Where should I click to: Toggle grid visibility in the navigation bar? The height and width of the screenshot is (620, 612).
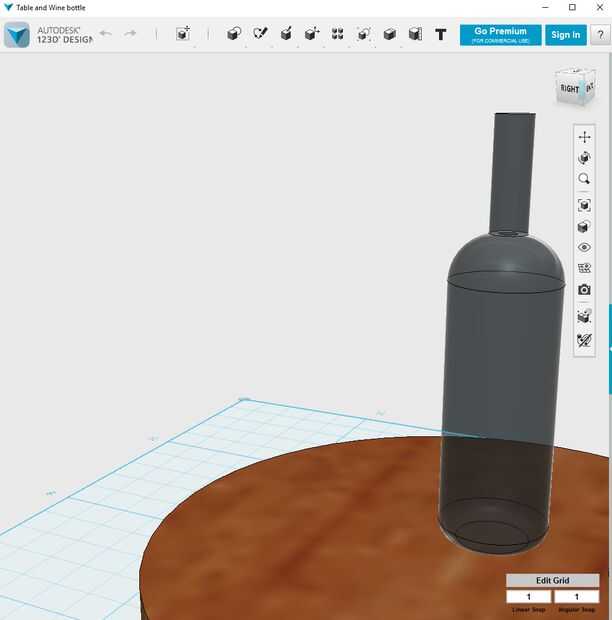(584, 268)
